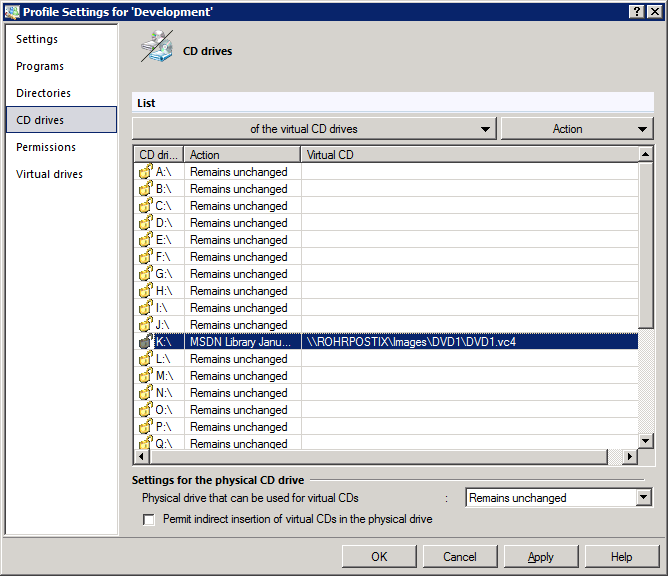Open the 'of the virtual CD drives' dropdown
This screenshot has width=668, height=576.
tap(314, 129)
